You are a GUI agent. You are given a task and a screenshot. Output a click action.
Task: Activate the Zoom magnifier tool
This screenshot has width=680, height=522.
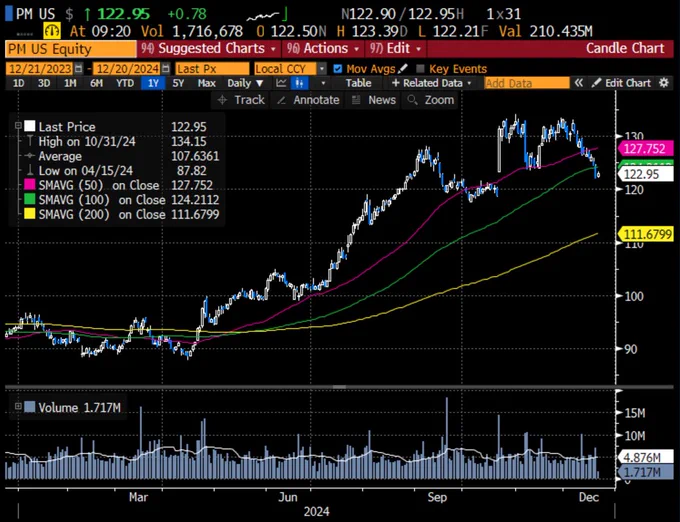pos(431,100)
